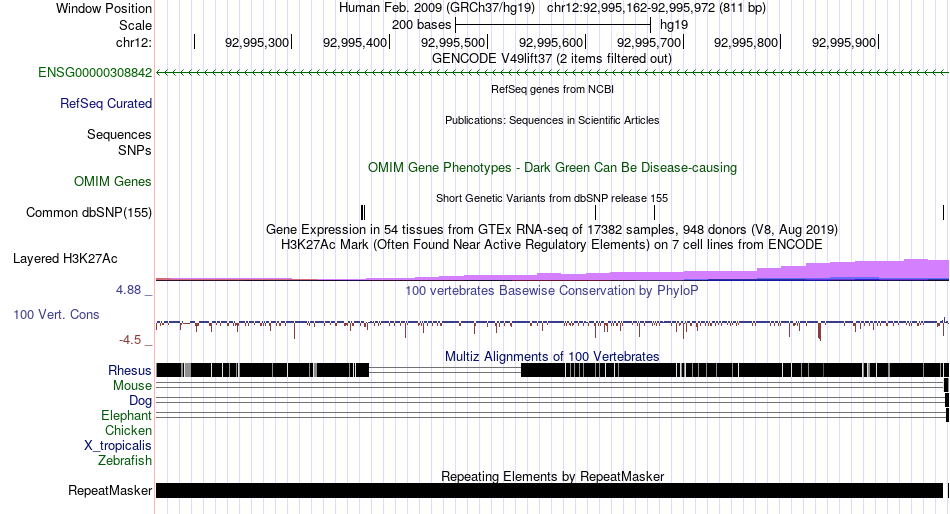Click the Common dbSNP(155) track label
The height and width of the screenshot is (514, 950).
[x=89, y=213]
